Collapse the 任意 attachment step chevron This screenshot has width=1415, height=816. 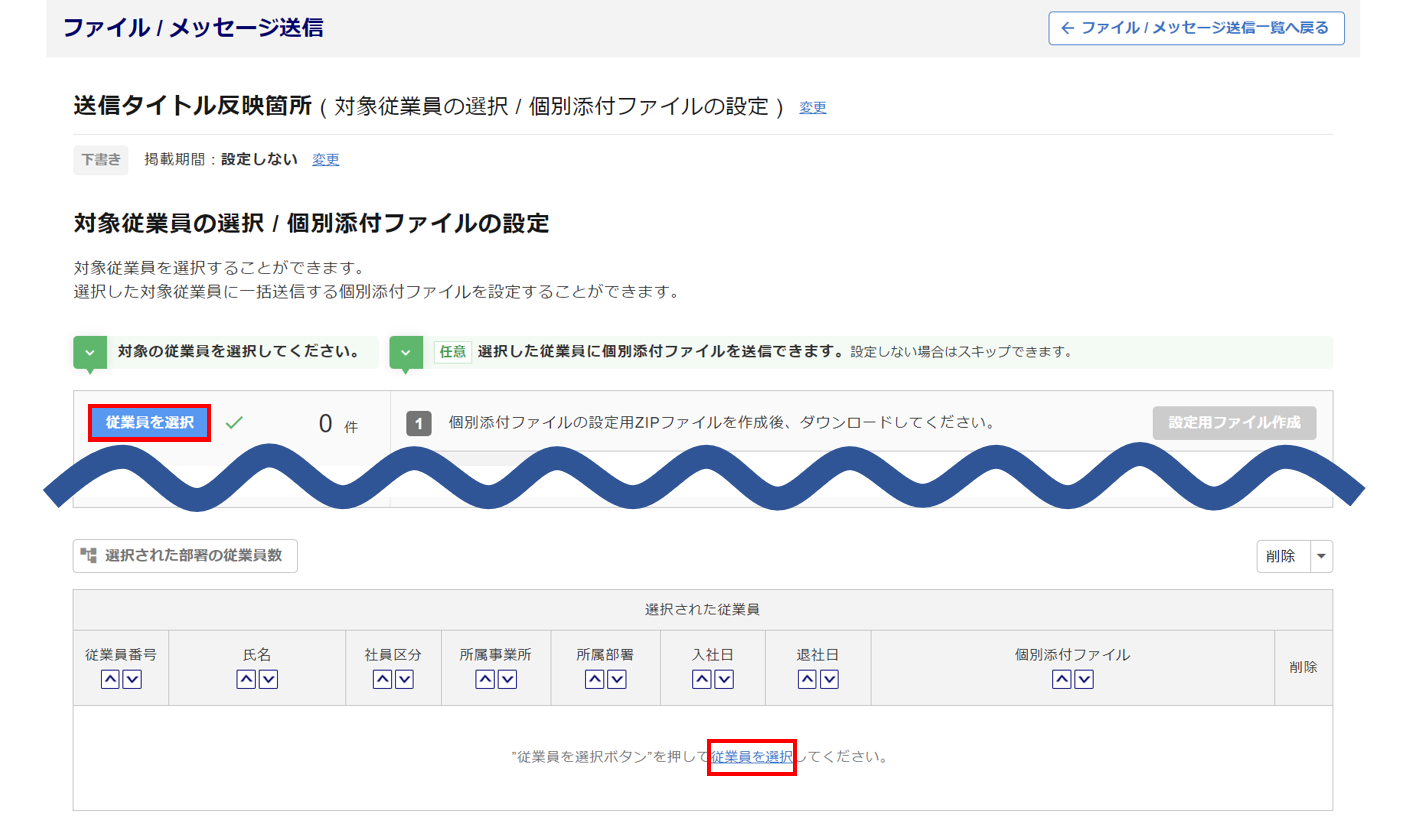tap(406, 353)
